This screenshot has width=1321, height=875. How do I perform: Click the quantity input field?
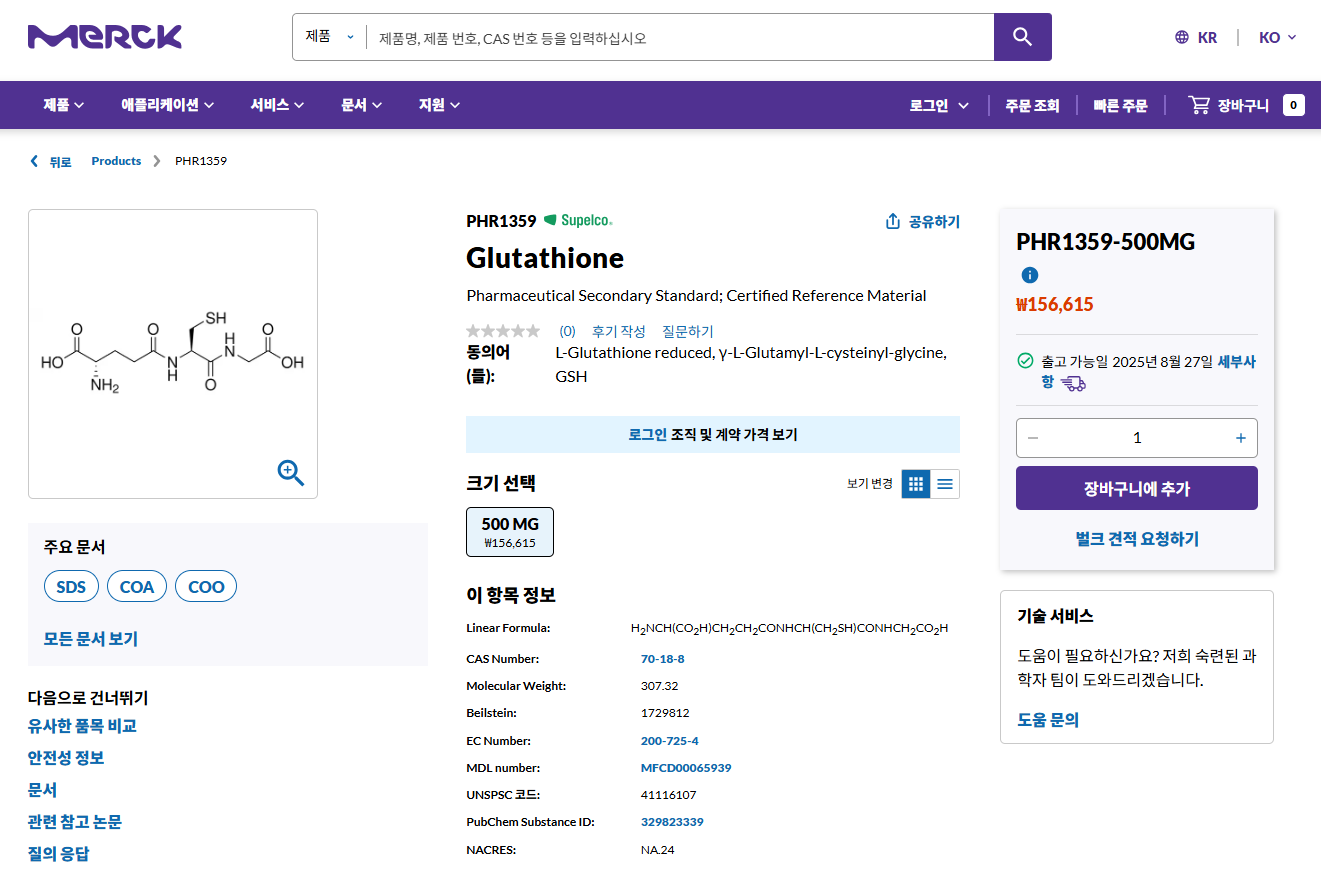pos(1137,438)
